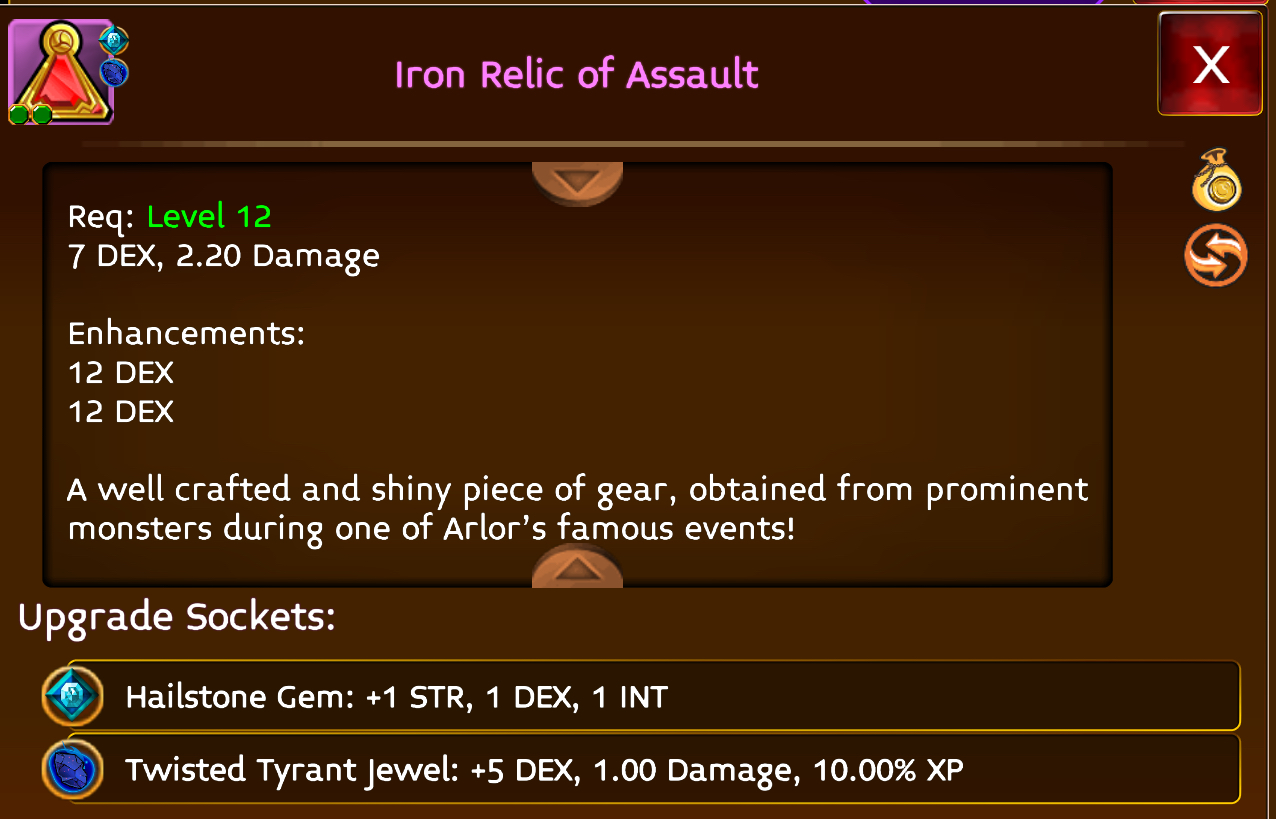Click the first 12 DEX enhancement line
Image resolution: width=1276 pixels, height=819 pixels.
pyautogui.click(x=121, y=372)
